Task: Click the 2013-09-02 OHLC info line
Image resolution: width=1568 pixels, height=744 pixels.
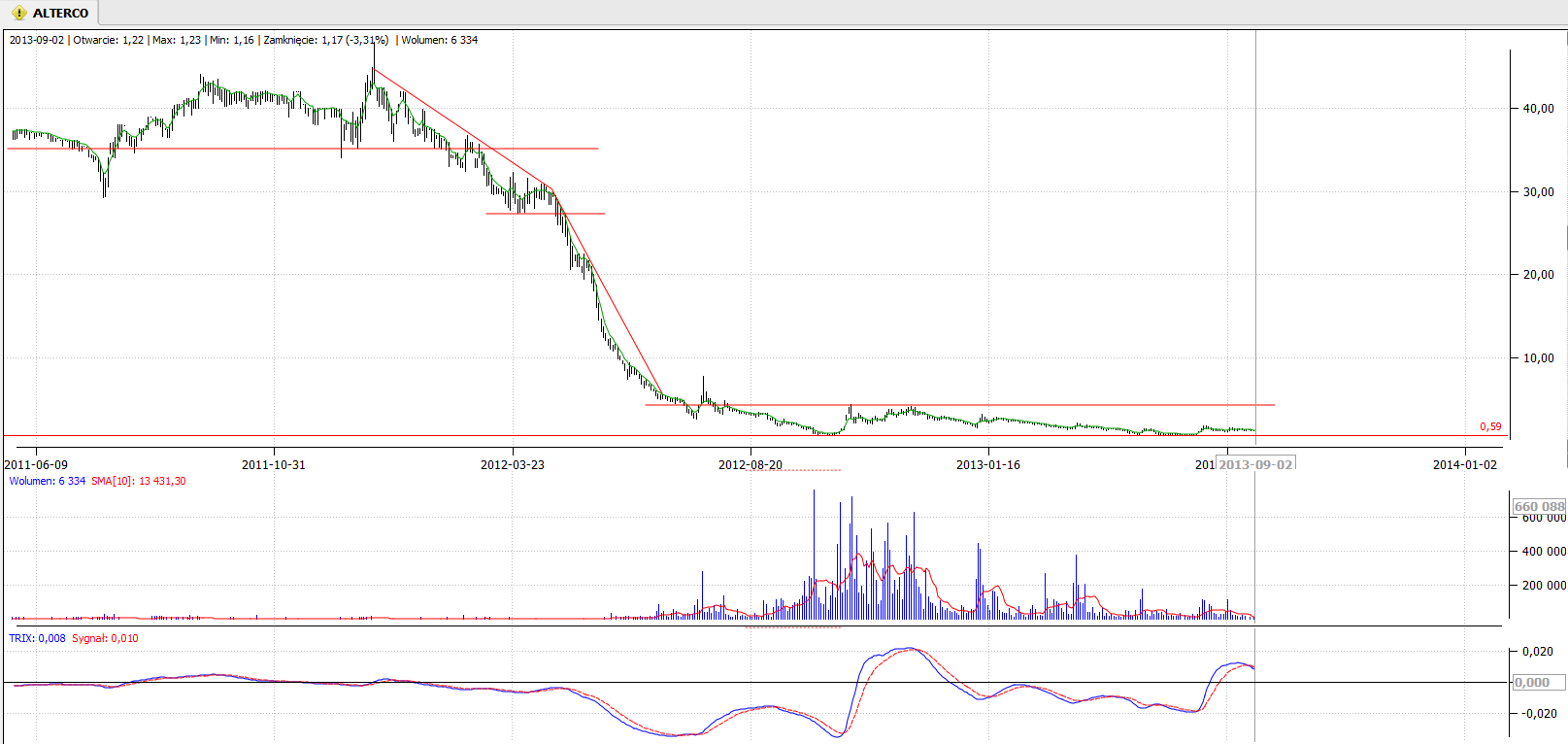Action: [x=244, y=40]
